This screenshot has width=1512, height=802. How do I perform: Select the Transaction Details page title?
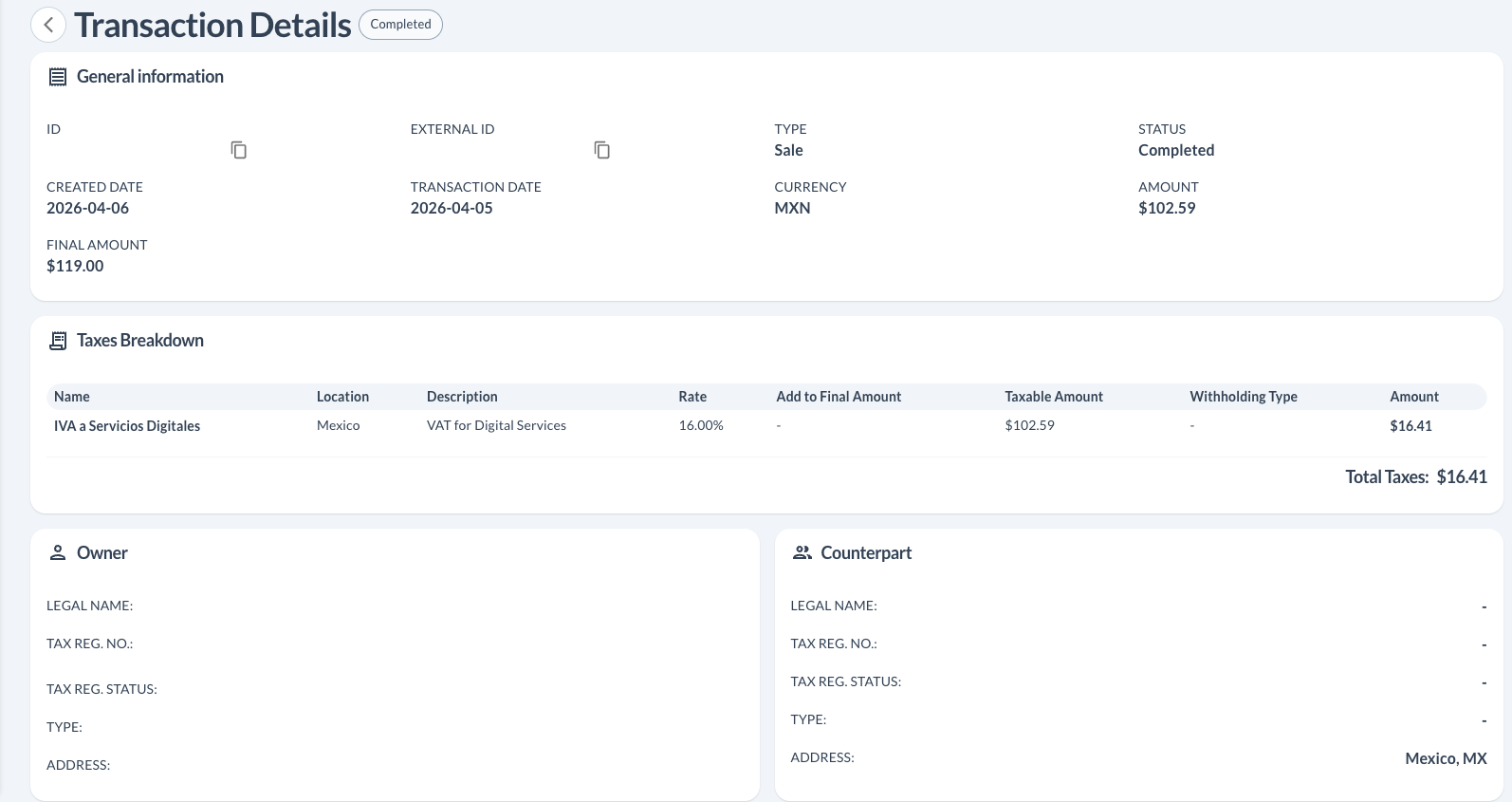[212, 26]
